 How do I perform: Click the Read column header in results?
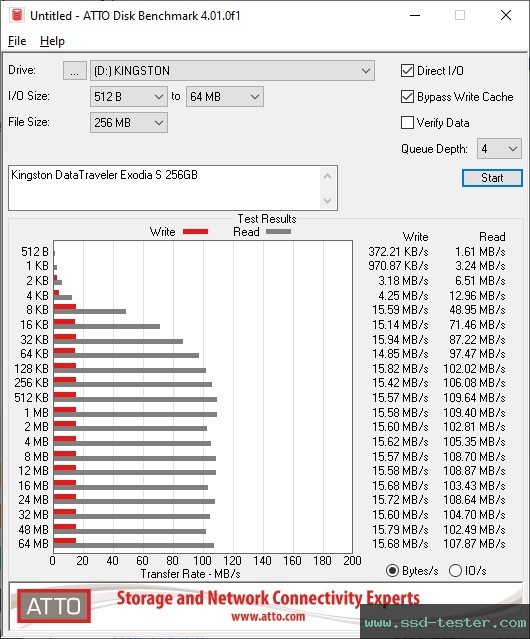coord(492,237)
